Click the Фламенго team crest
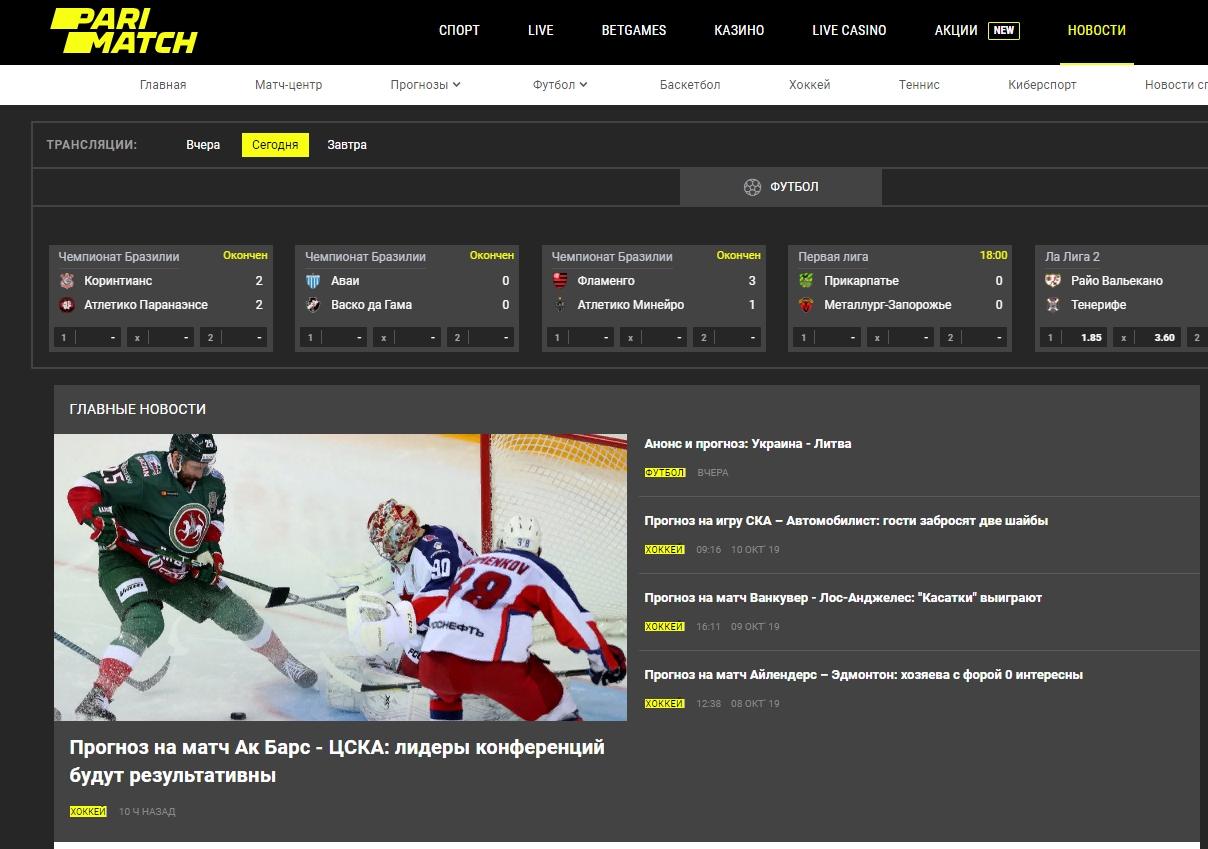This screenshot has width=1208, height=849. 560,281
